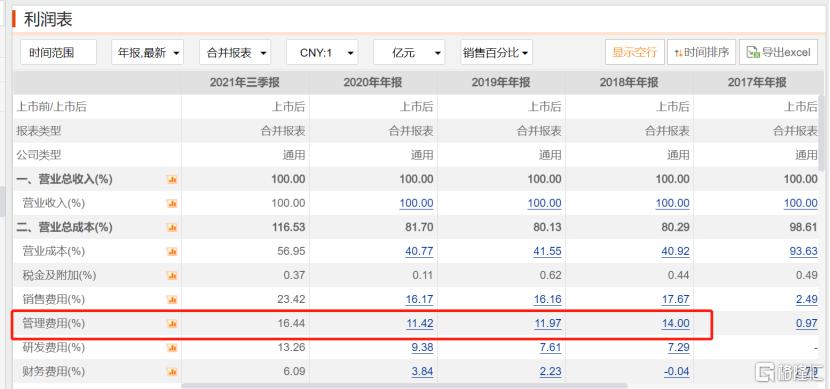Click chart icon beside 销售费用(%)
Image resolution: width=830 pixels, height=389 pixels.
[x=172, y=300]
